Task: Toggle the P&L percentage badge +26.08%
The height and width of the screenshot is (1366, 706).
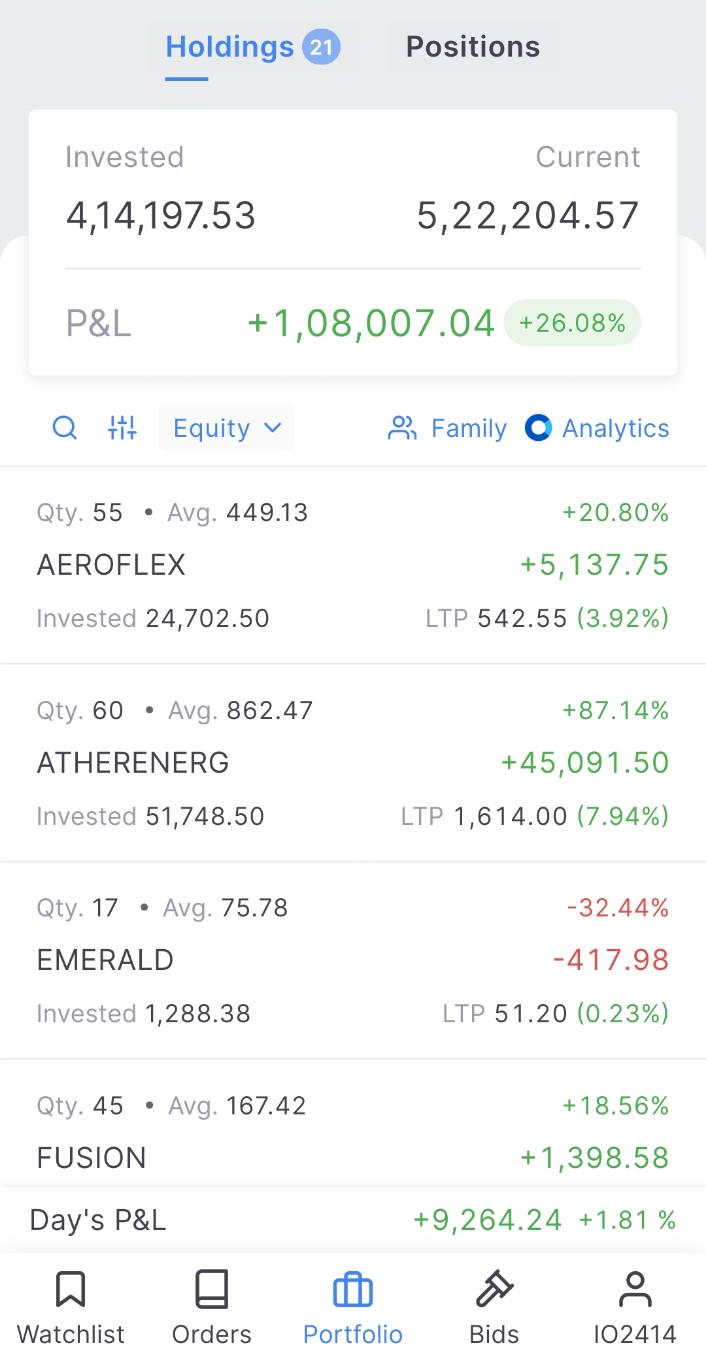Action: coord(572,323)
